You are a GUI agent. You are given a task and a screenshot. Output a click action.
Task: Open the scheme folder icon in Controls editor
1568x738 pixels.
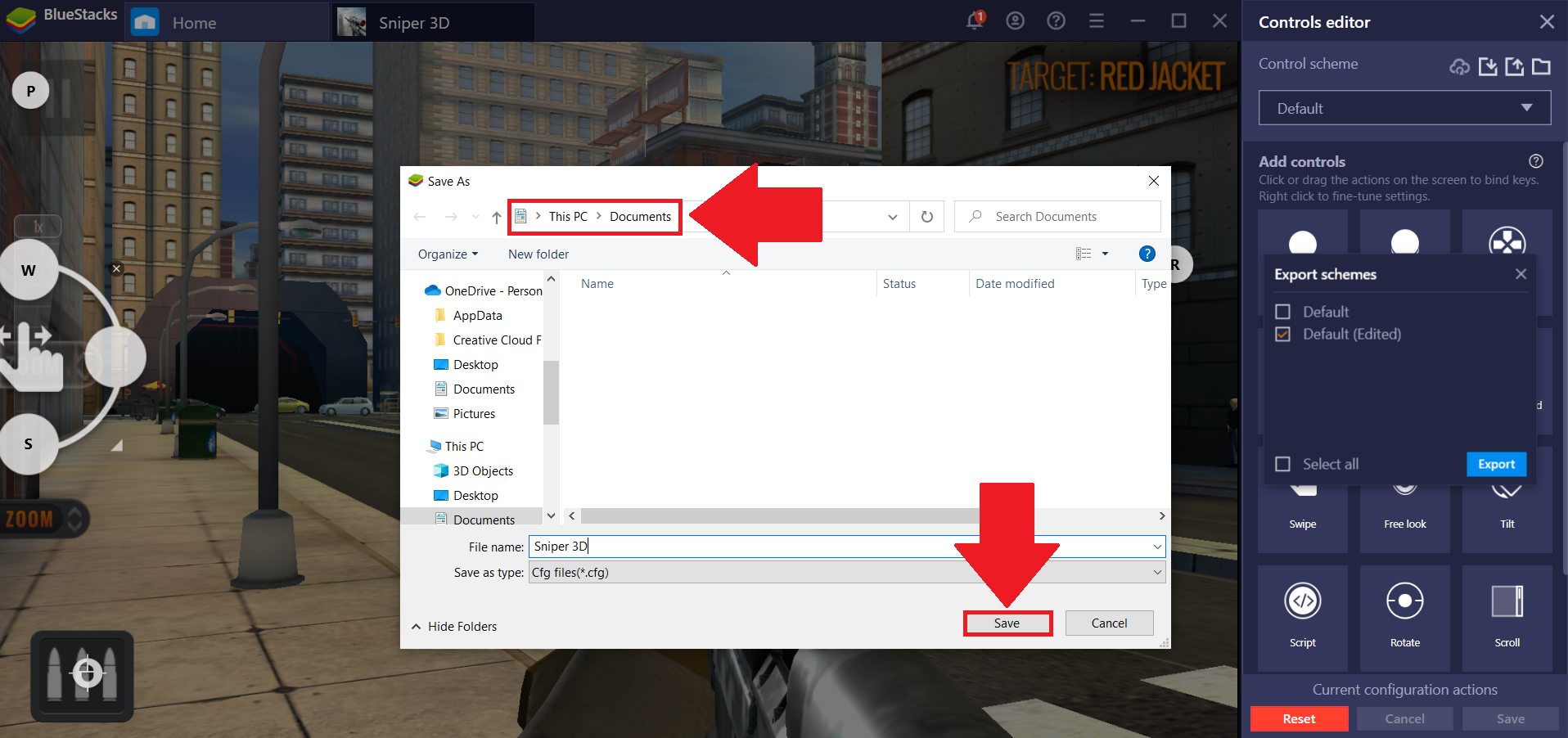[1542, 67]
